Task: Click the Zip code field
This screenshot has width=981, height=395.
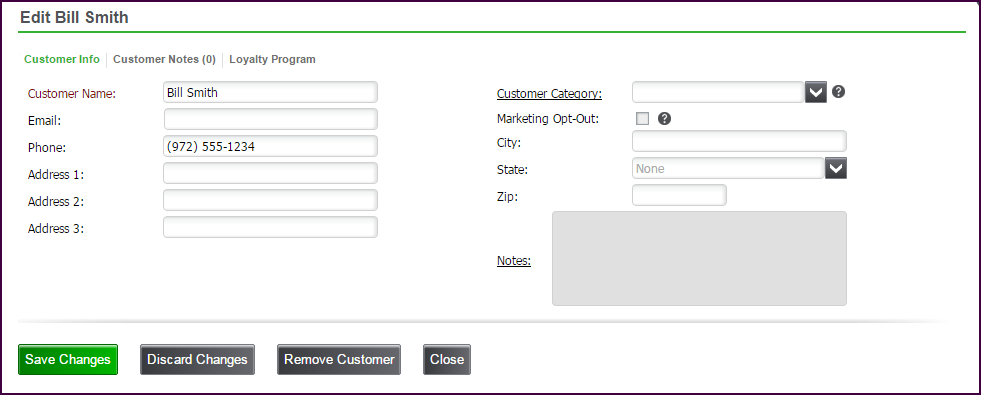Action: point(679,195)
